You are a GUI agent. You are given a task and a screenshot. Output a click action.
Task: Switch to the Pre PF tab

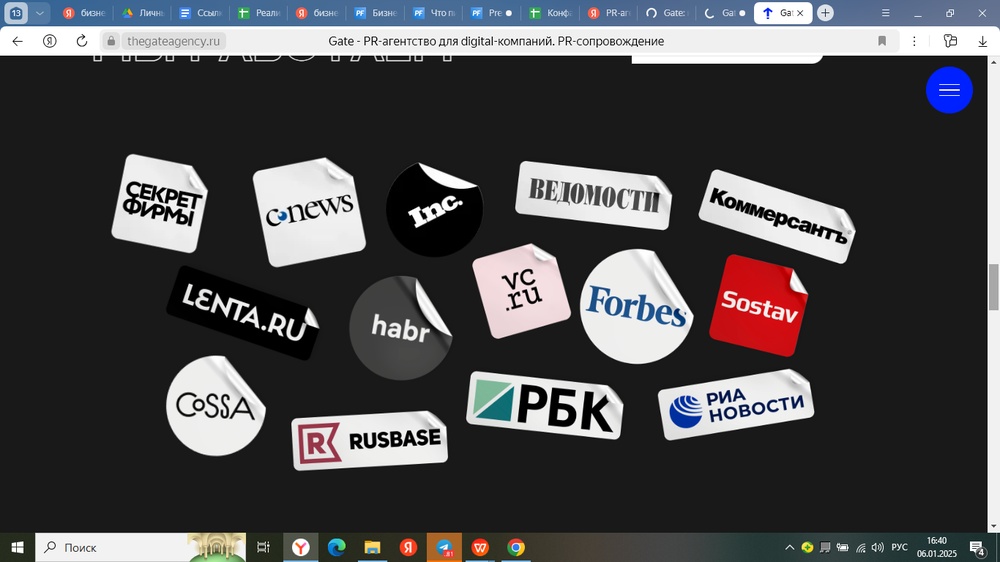[x=492, y=13]
